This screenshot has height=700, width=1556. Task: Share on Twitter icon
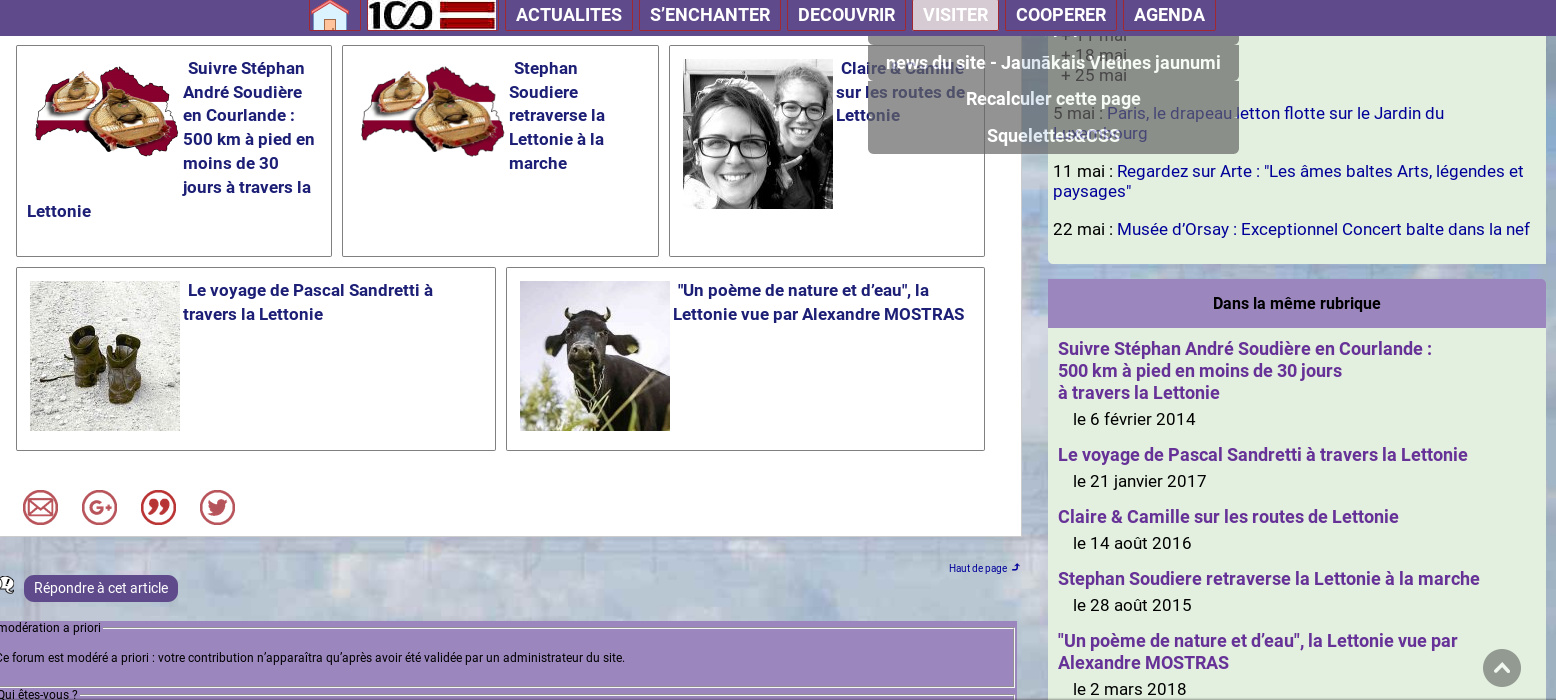click(x=217, y=508)
